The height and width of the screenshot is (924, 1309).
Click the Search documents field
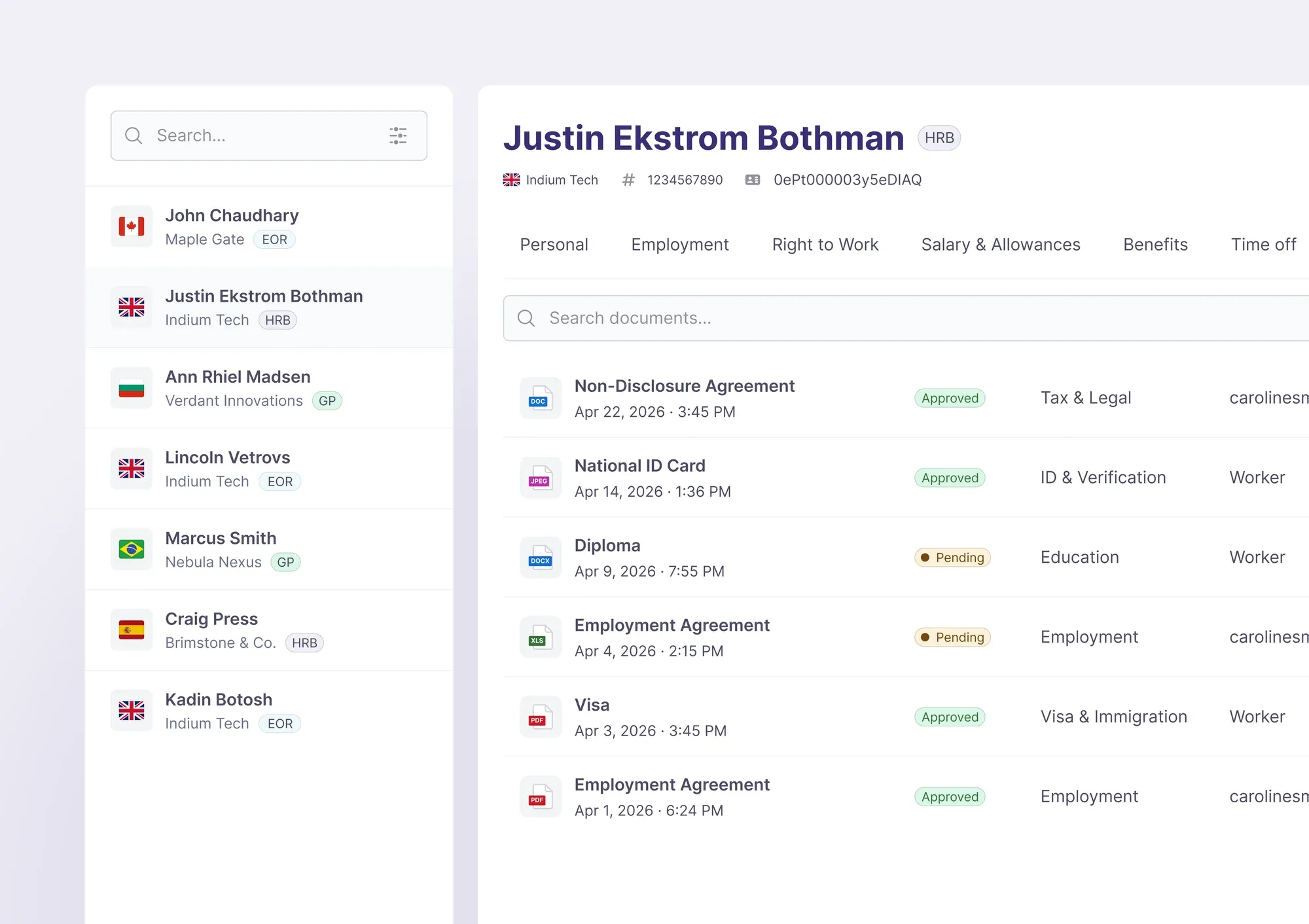point(906,318)
